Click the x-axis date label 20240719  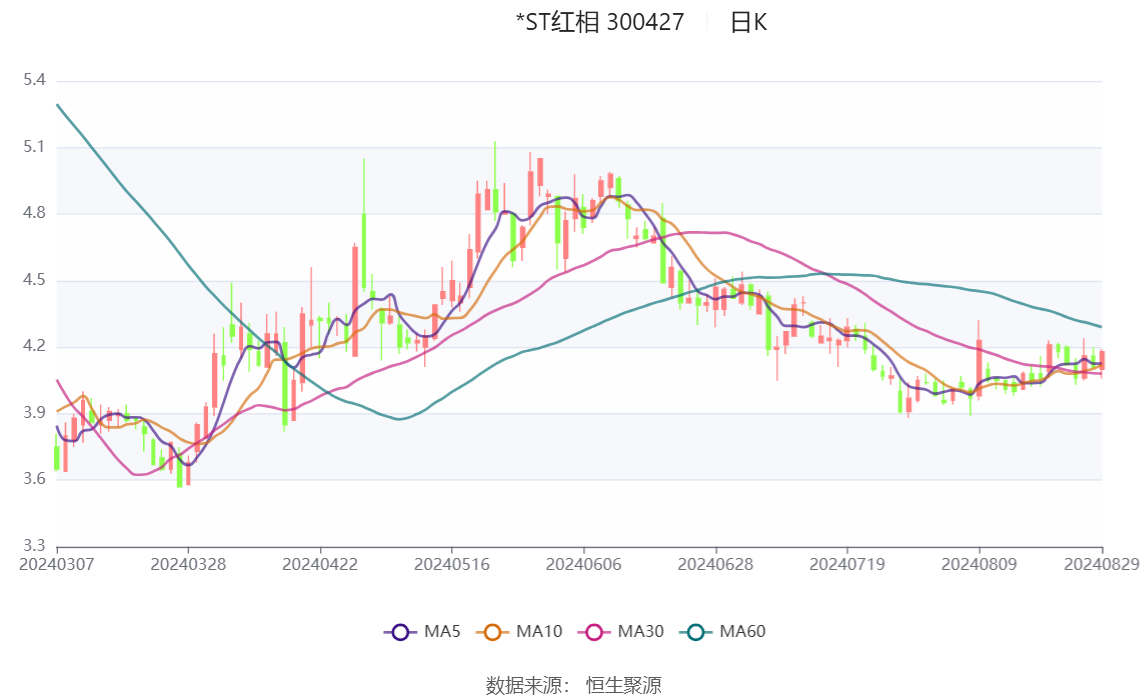pos(847,564)
